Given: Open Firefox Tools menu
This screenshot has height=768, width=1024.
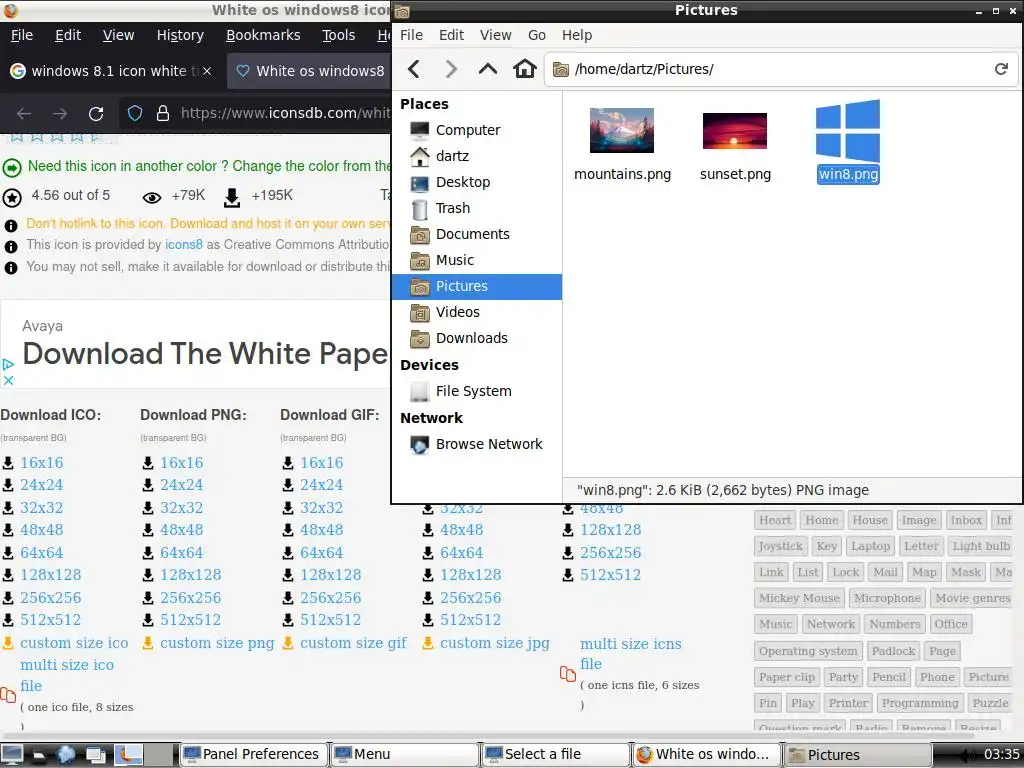Looking at the screenshot, I should tap(338, 35).
